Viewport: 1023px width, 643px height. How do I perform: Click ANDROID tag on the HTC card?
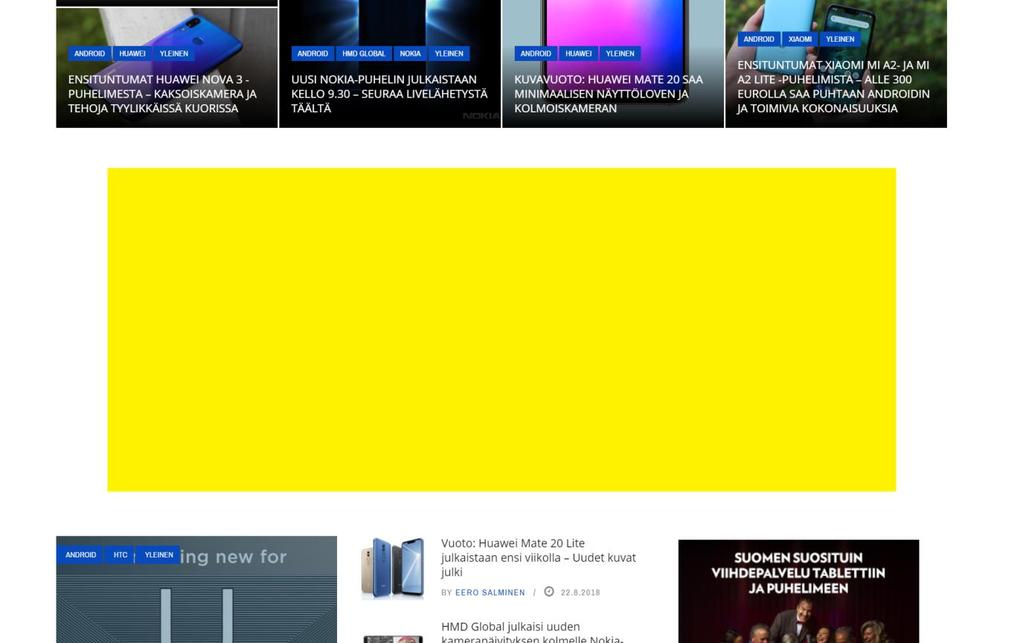click(x=81, y=555)
